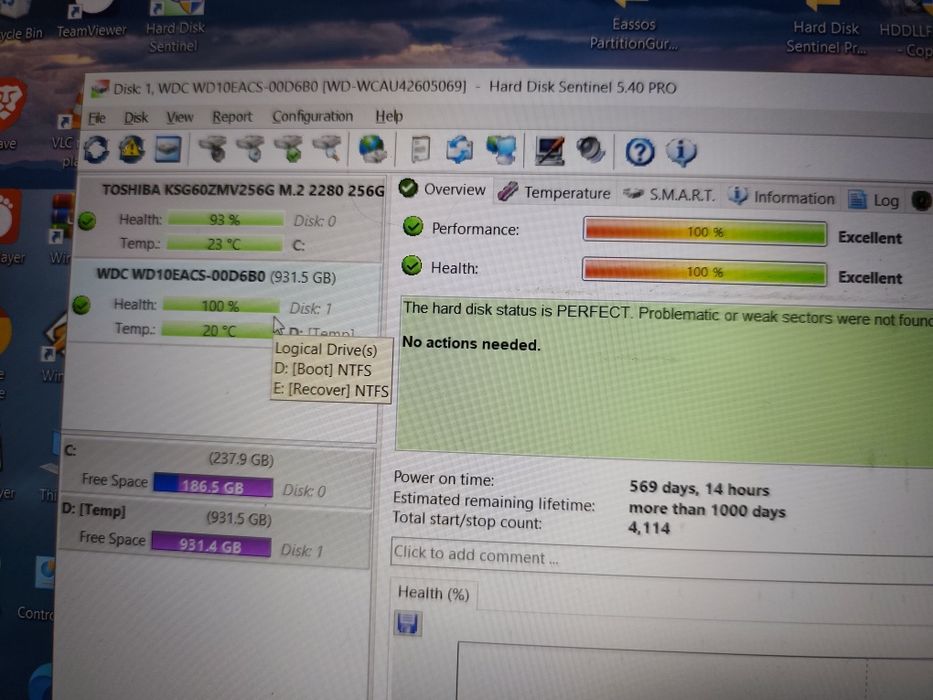Click the WDC 20 °C temperature bar
This screenshot has width=933, height=700.
217,330
